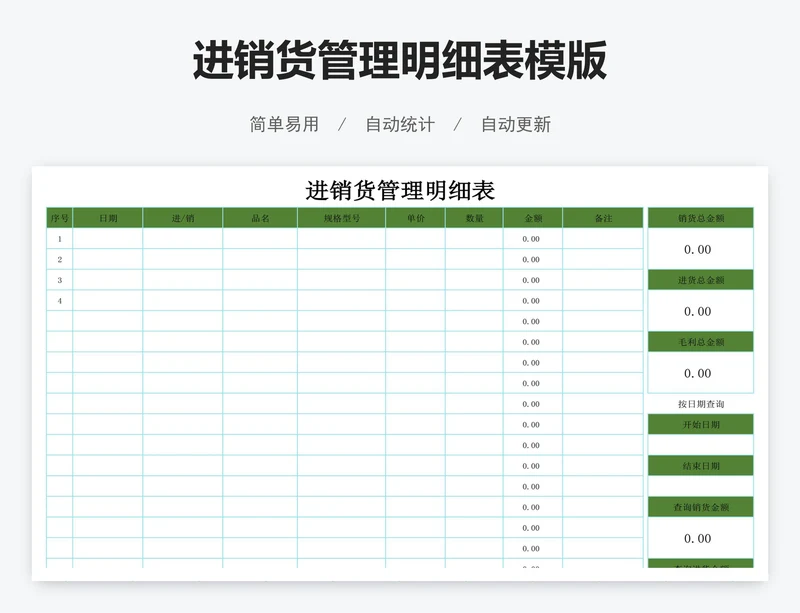The image size is (800, 613).
Task: Select the 日期 column header
Action: pyautogui.click(x=108, y=218)
